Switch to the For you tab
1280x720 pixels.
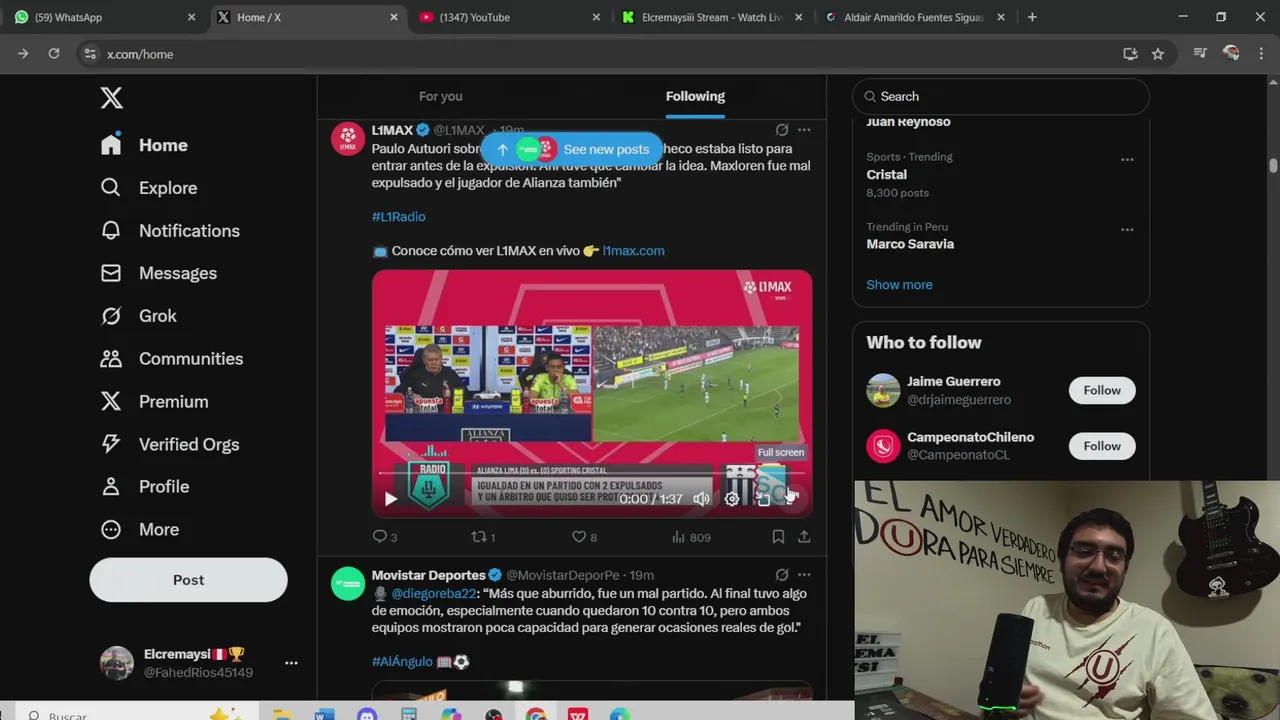coord(441,96)
